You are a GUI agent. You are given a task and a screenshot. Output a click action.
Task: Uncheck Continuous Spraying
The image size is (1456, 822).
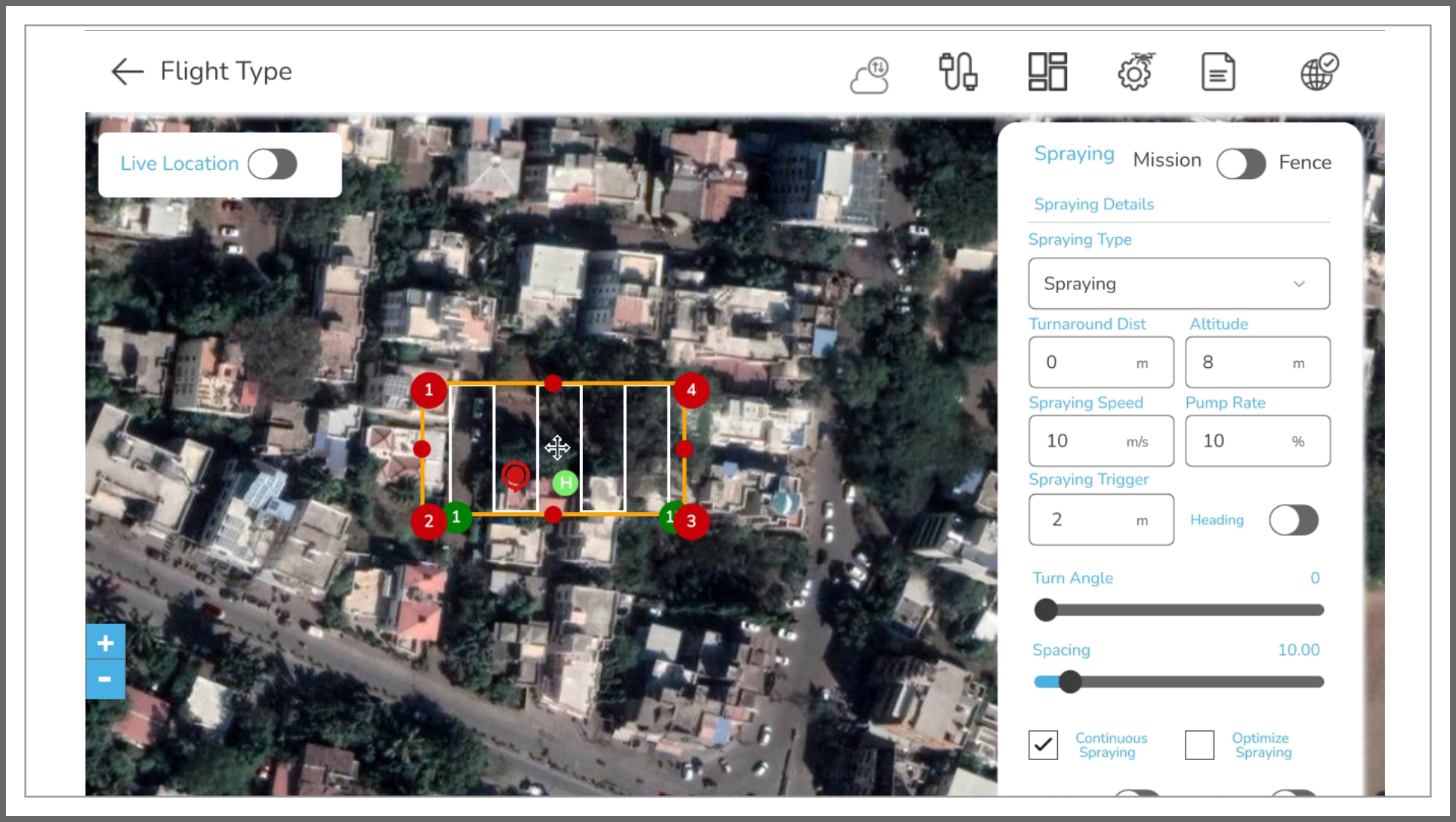pos(1044,746)
